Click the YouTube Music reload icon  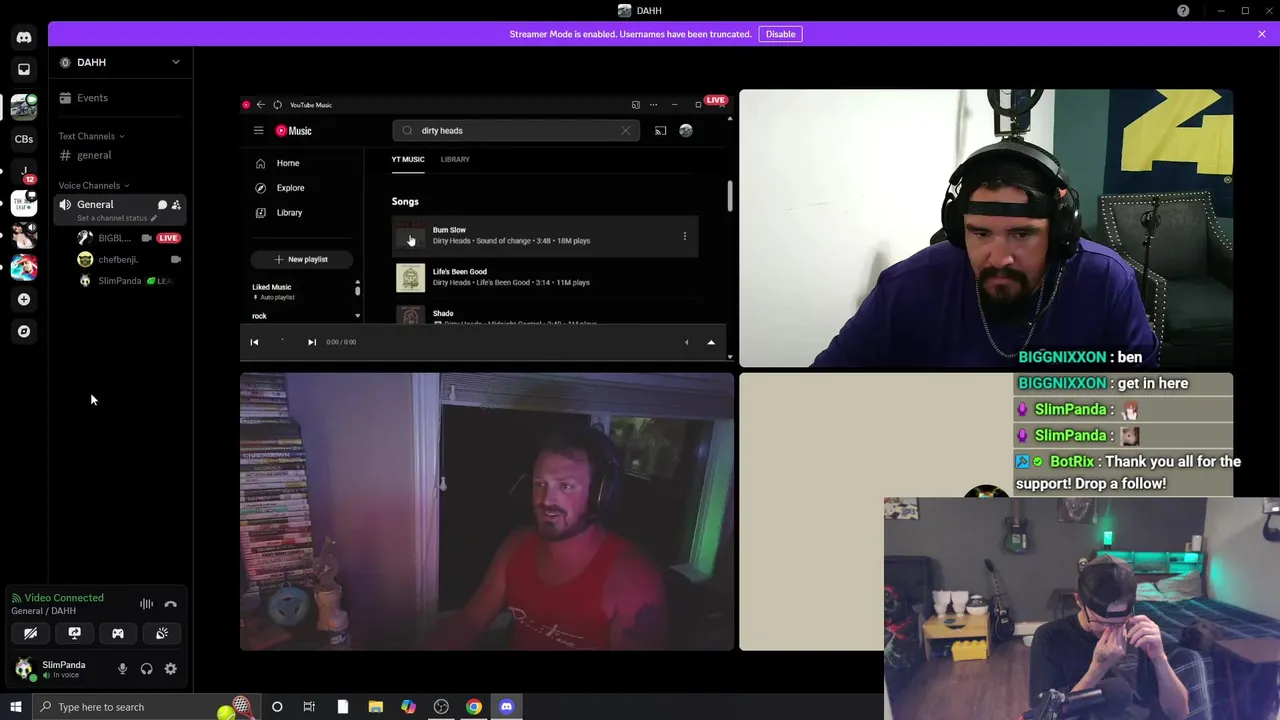(x=277, y=105)
